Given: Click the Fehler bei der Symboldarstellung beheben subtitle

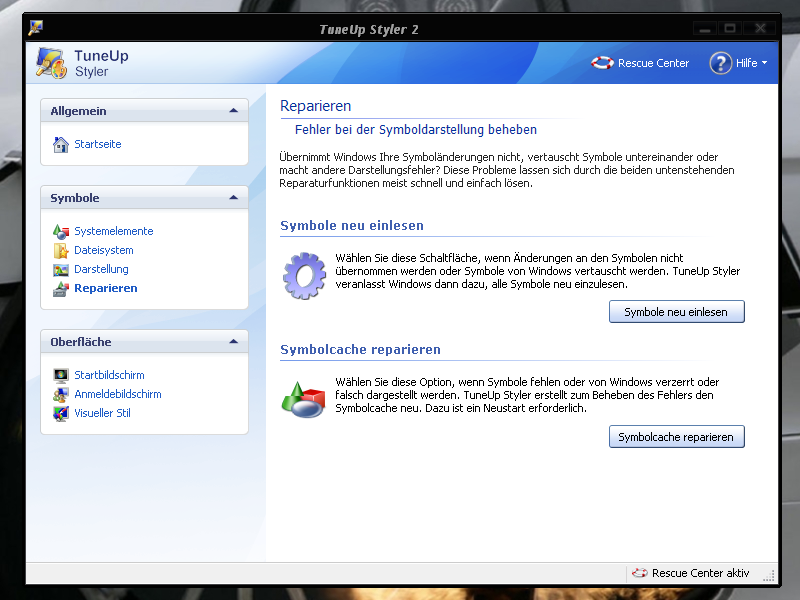Looking at the screenshot, I should (416, 130).
